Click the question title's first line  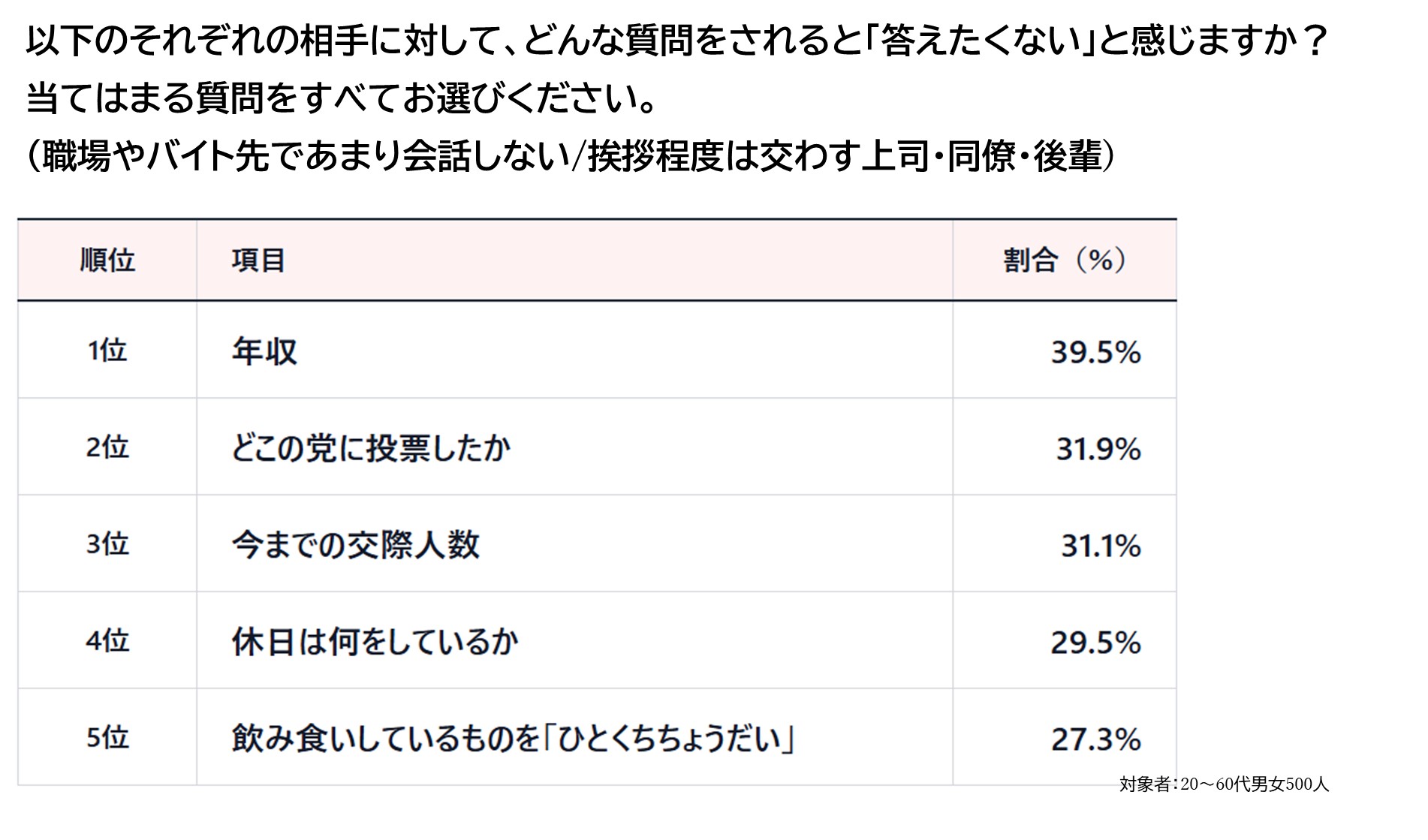[x=677, y=41]
